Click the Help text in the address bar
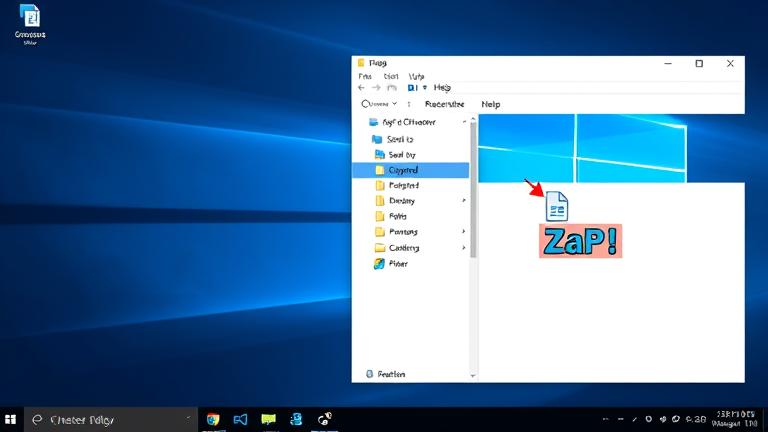 tap(442, 88)
